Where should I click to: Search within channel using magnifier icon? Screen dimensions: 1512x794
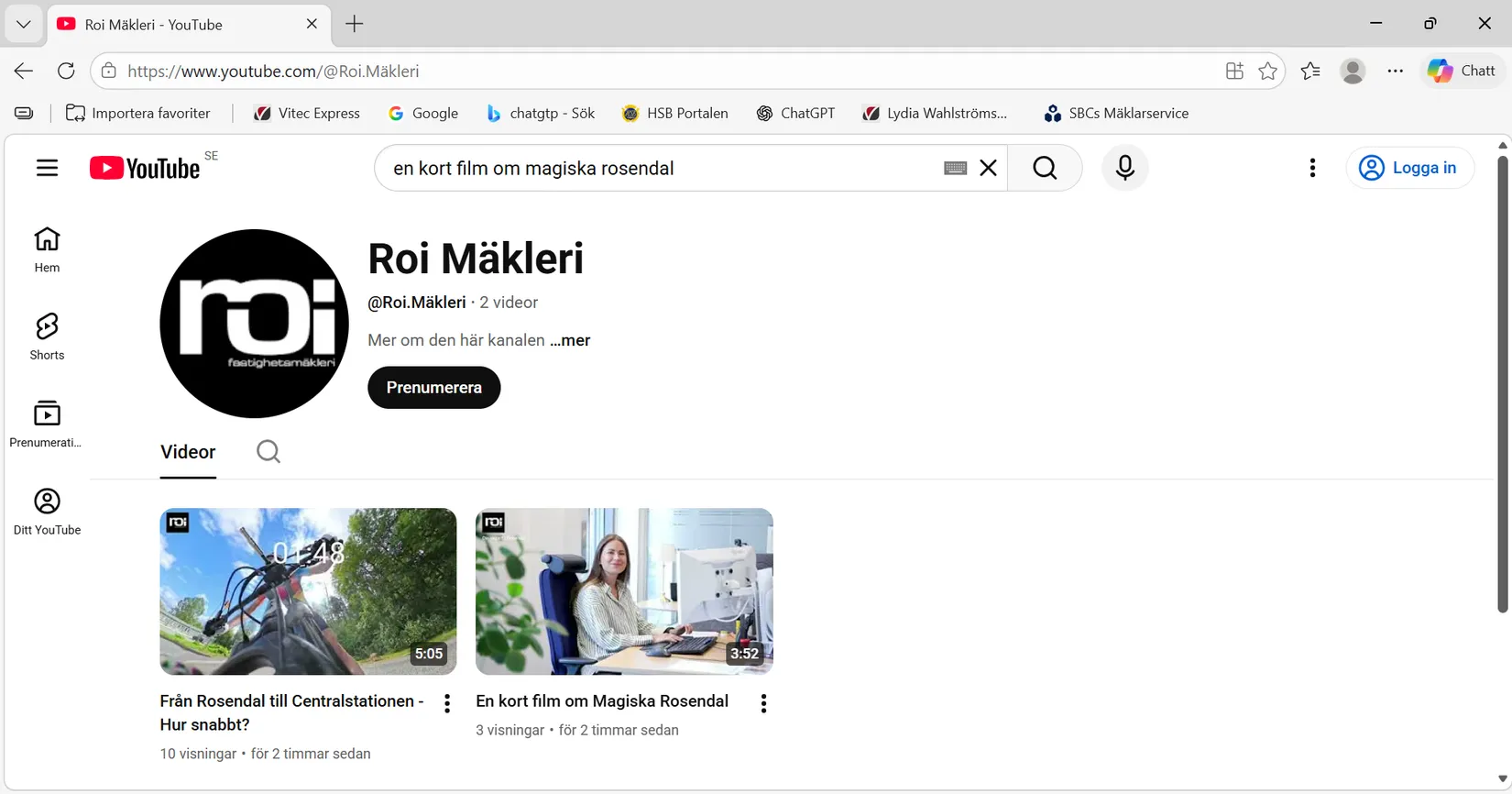coord(268,452)
